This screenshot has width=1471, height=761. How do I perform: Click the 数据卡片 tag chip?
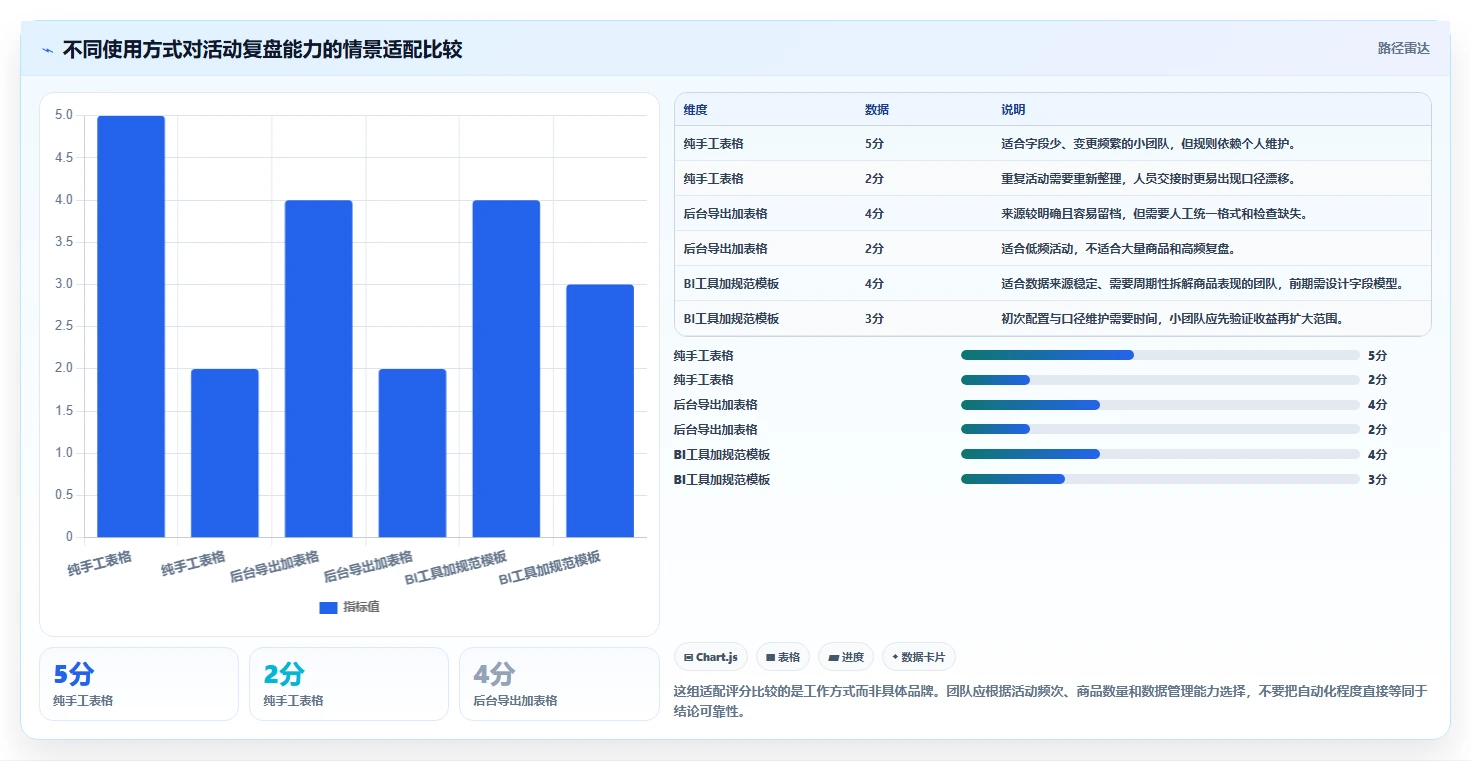tap(919, 657)
